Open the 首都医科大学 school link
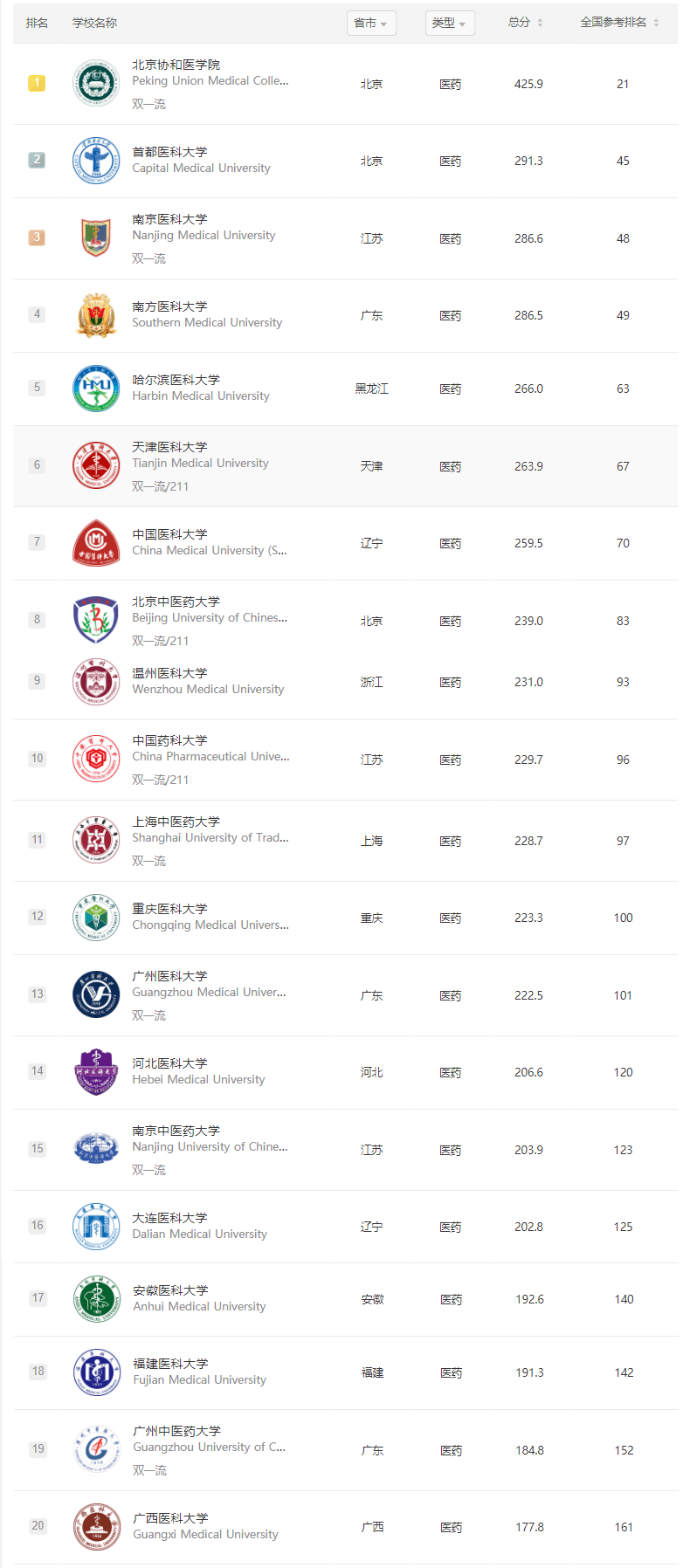Viewport: 690px width, 1568px height. 169,152
